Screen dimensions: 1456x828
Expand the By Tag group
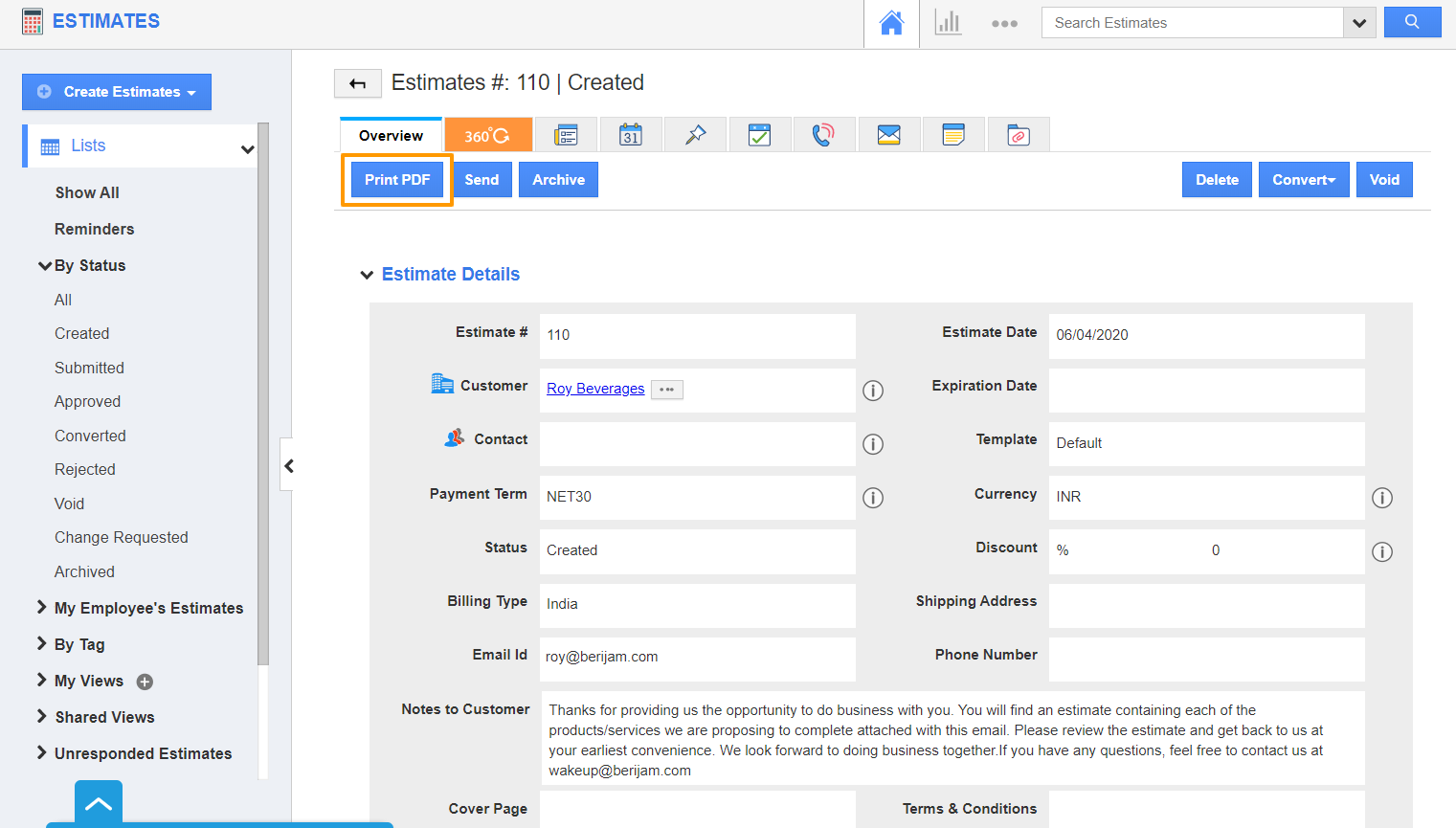tap(41, 643)
